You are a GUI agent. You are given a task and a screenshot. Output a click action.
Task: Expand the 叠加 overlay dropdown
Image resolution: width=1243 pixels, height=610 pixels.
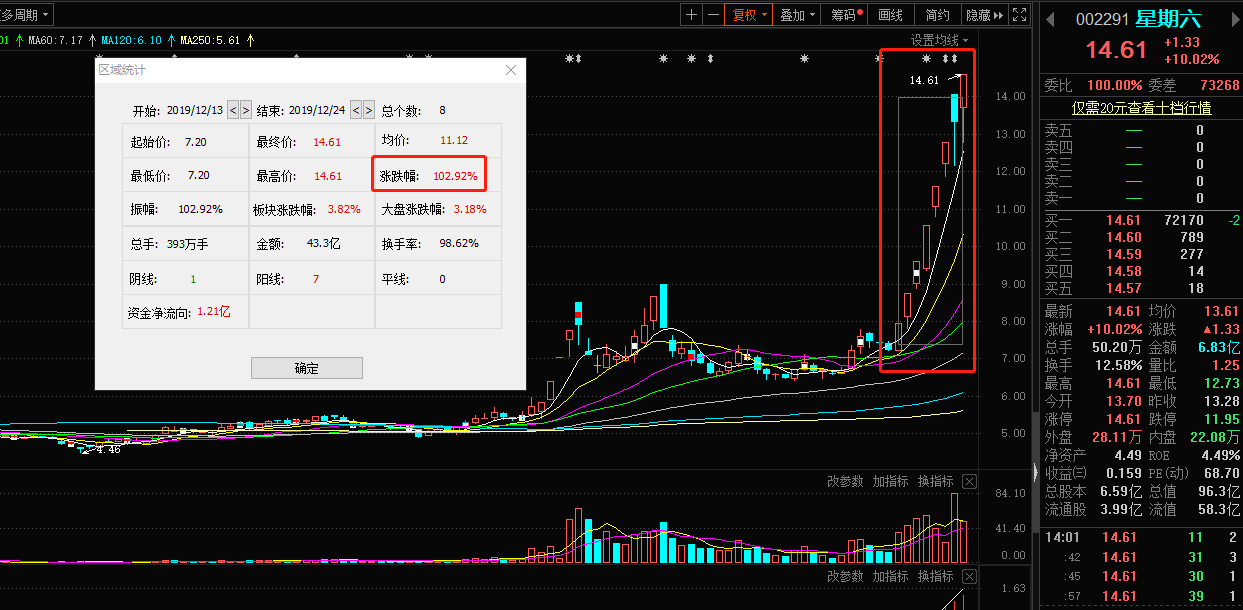798,15
